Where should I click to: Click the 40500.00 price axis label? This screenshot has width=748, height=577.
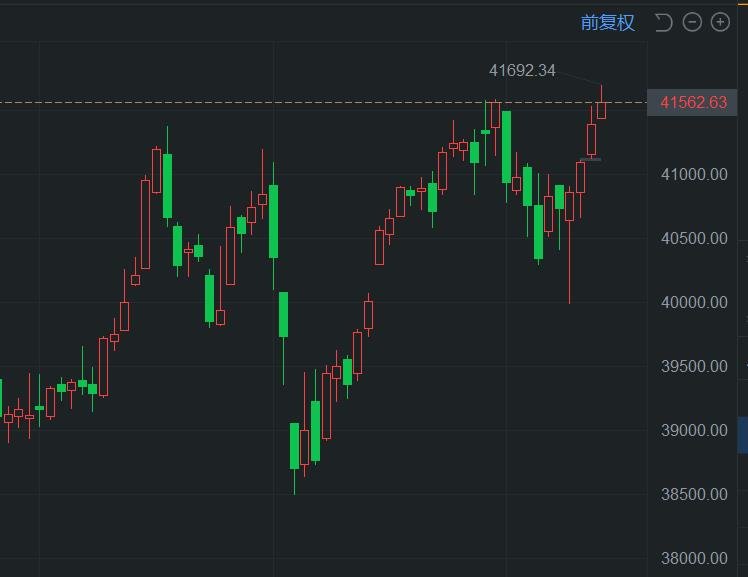(x=693, y=238)
